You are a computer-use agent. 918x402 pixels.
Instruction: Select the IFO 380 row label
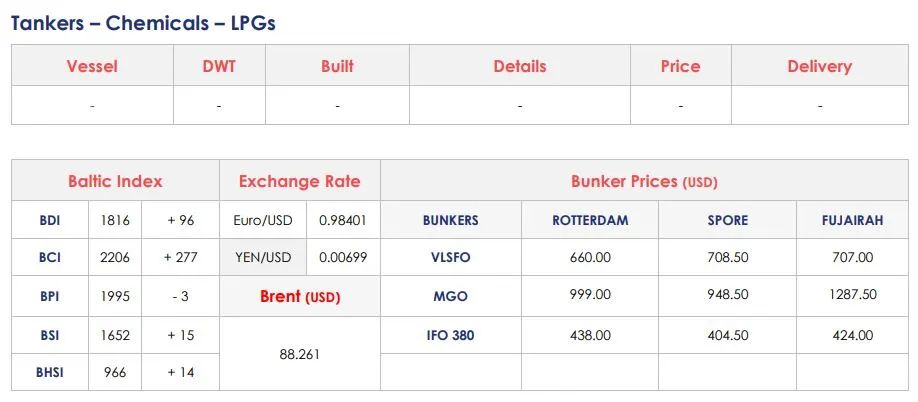(x=450, y=336)
